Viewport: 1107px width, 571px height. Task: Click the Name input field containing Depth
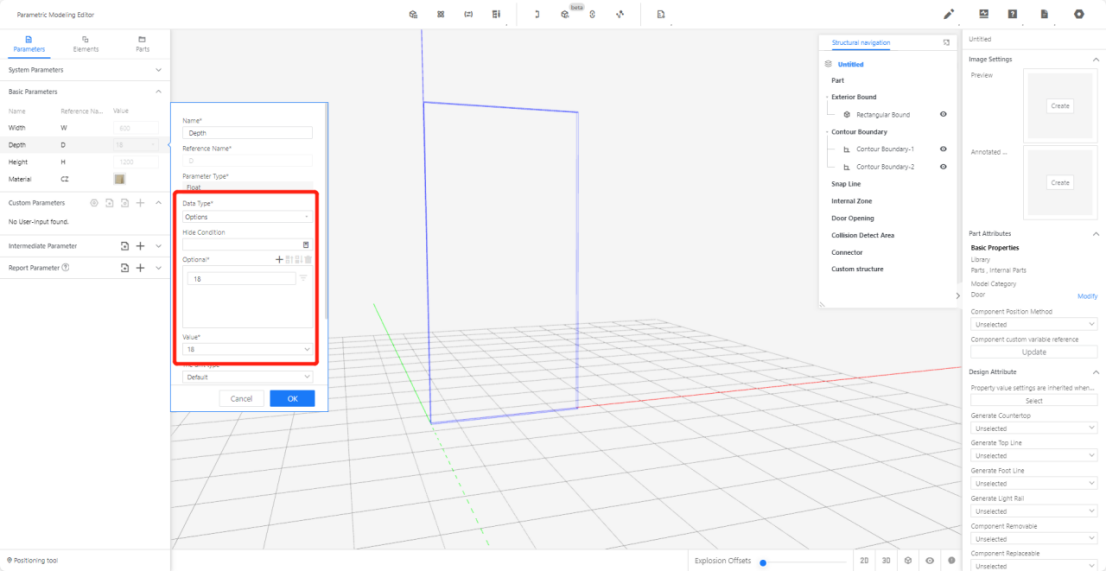pyautogui.click(x=247, y=132)
